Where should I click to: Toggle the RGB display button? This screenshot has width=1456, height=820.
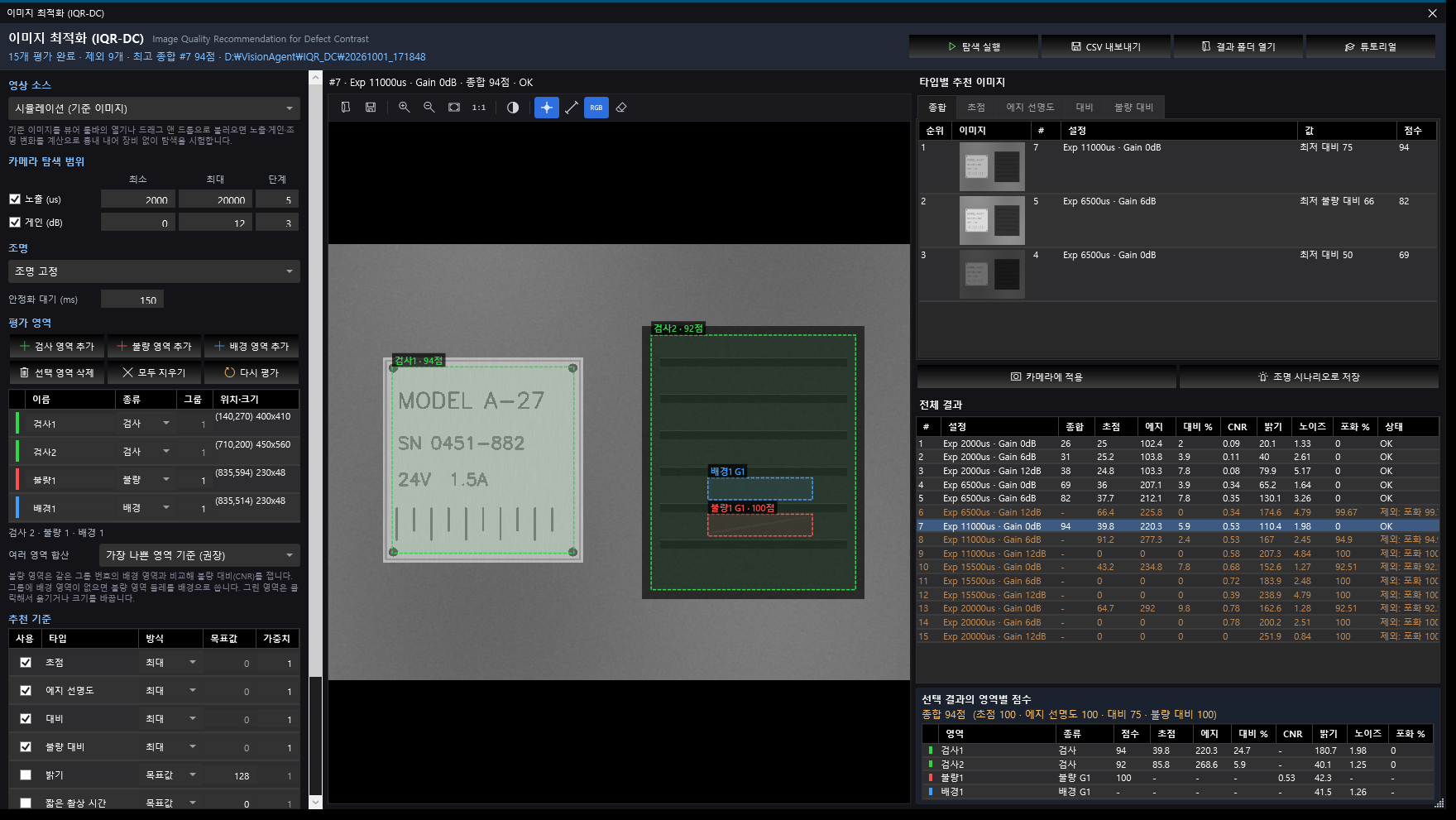point(596,108)
